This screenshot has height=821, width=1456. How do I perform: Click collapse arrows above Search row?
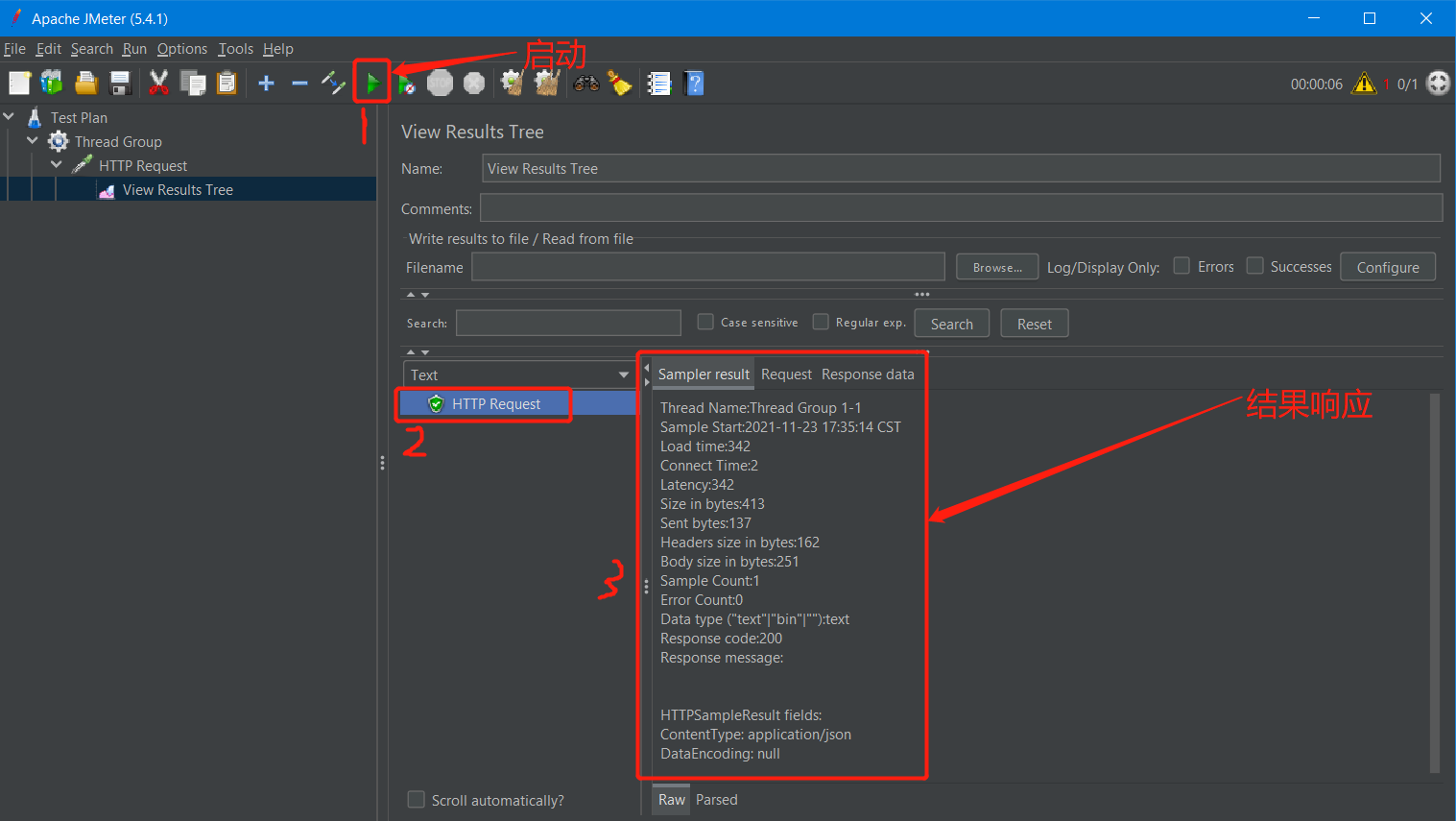coord(418,295)
